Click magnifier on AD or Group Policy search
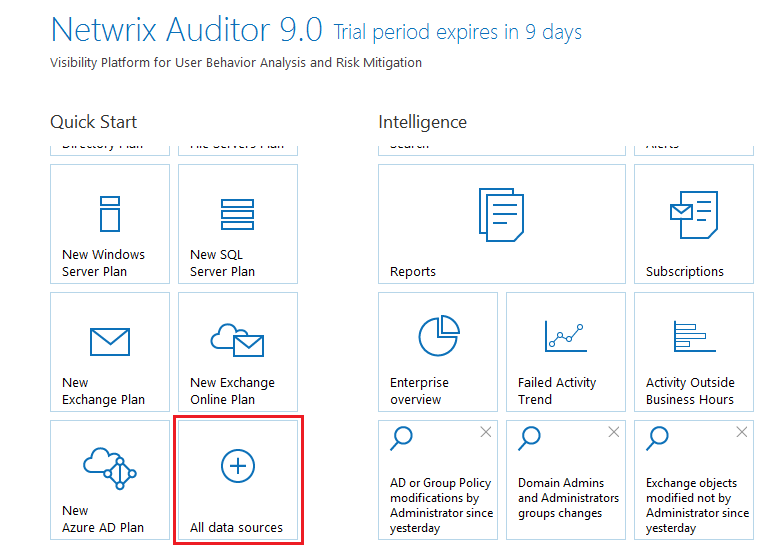 click(401, 438)
